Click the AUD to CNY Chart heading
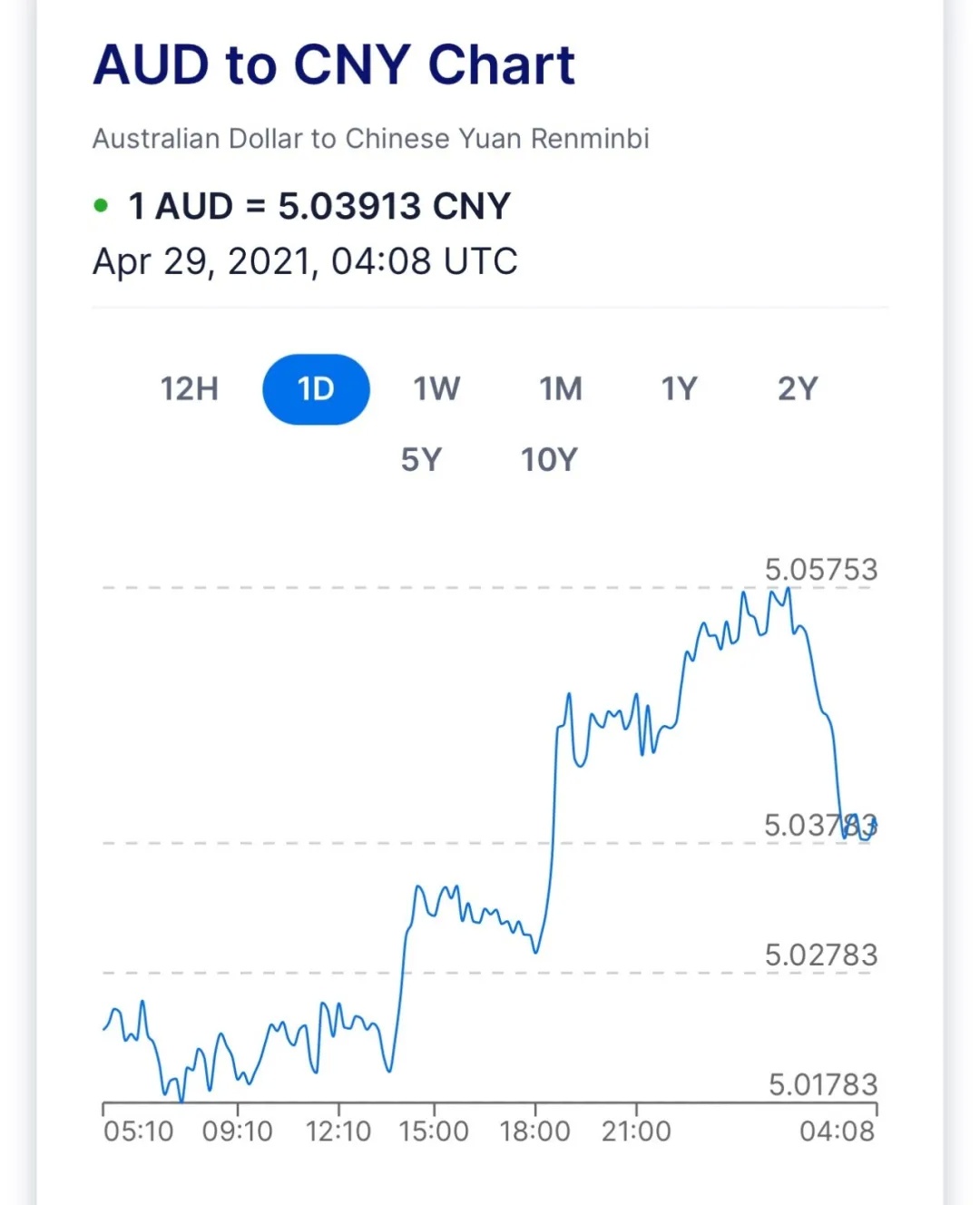 [334, 65]
